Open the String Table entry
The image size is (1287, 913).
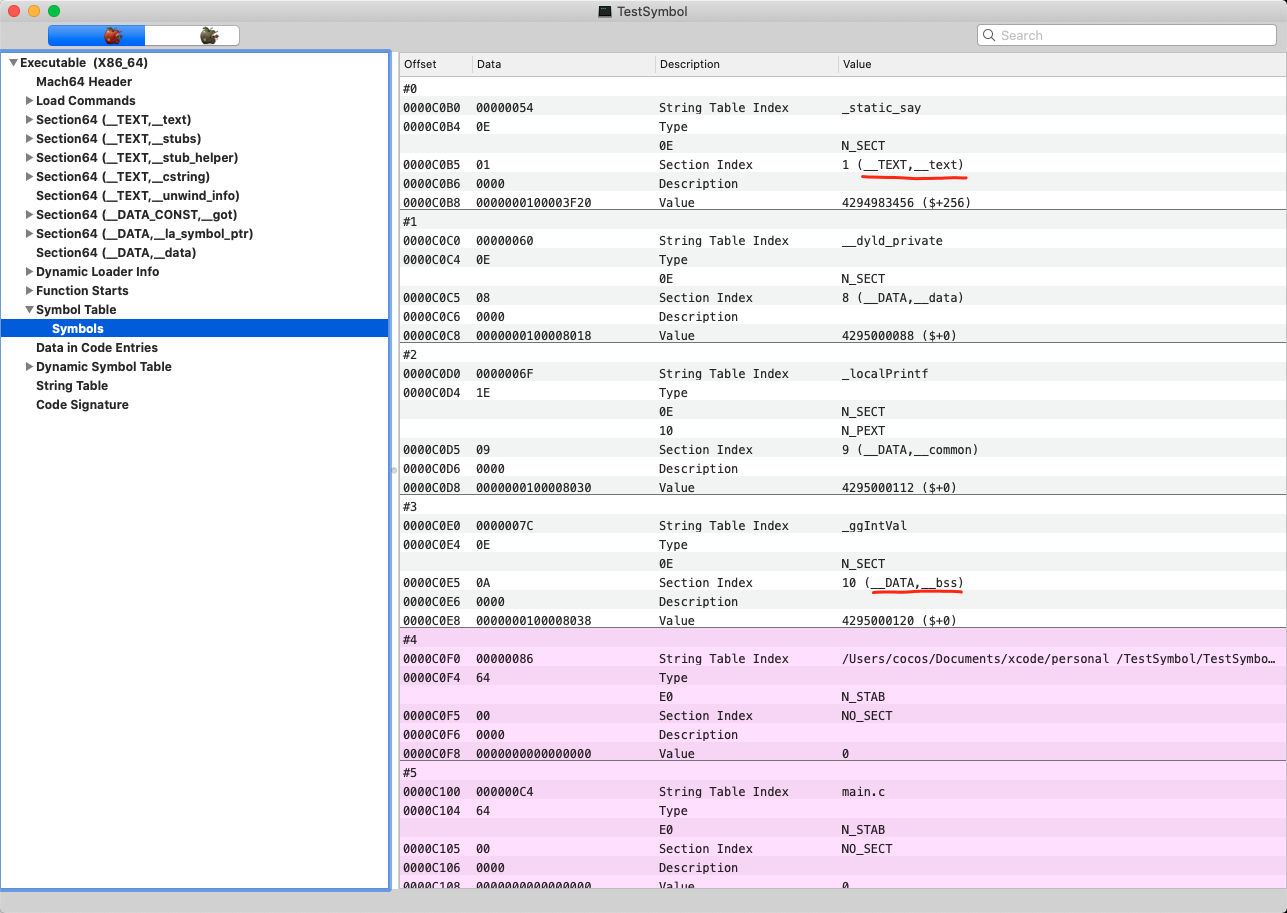72,386
